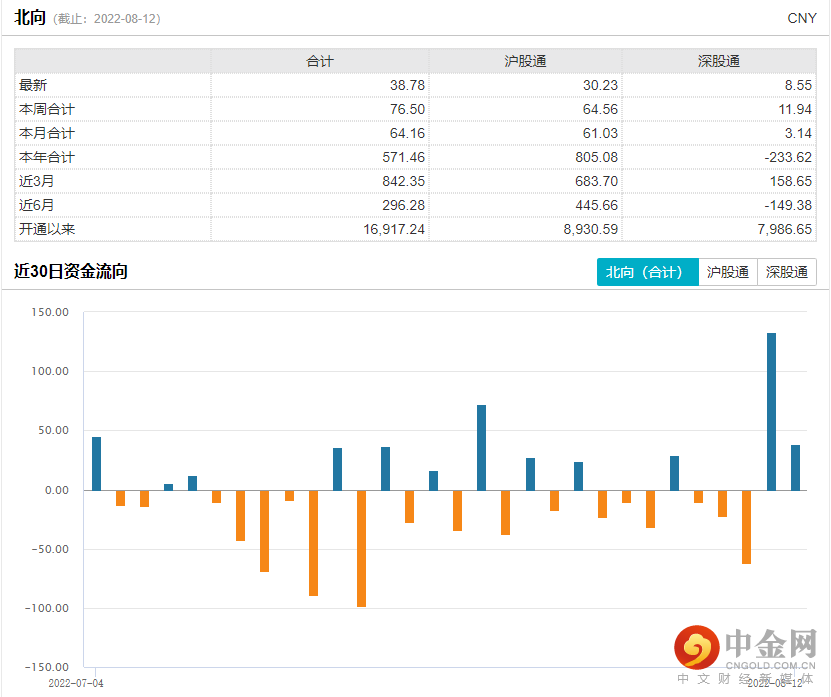The height and width of the screenshot is (697, 831).
Task: Switch to the 北向（合计）chart tab
Action: (x=647, y=272)
